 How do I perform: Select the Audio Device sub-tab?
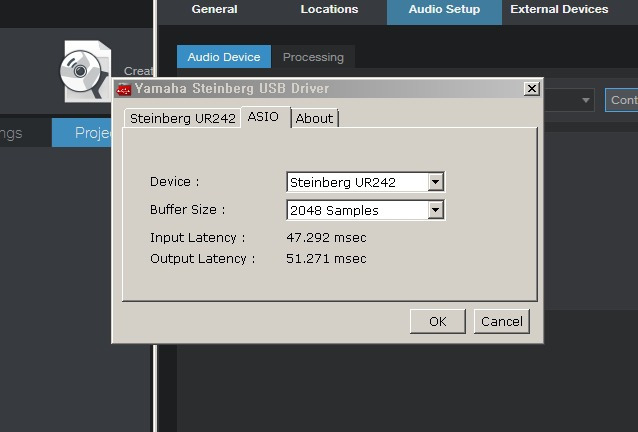224,57
